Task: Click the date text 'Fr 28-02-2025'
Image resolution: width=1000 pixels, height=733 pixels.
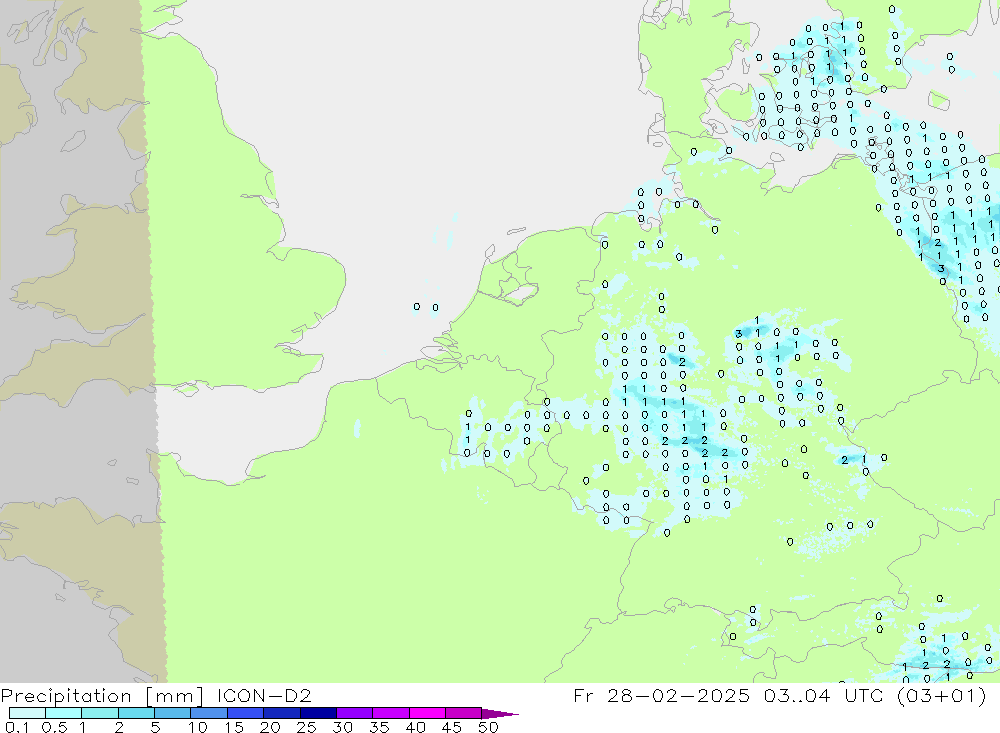Action: coord(661,695)
